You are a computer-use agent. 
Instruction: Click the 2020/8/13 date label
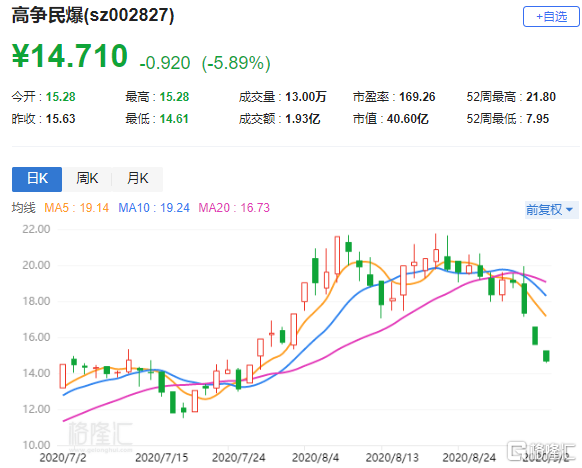(392, 458)
